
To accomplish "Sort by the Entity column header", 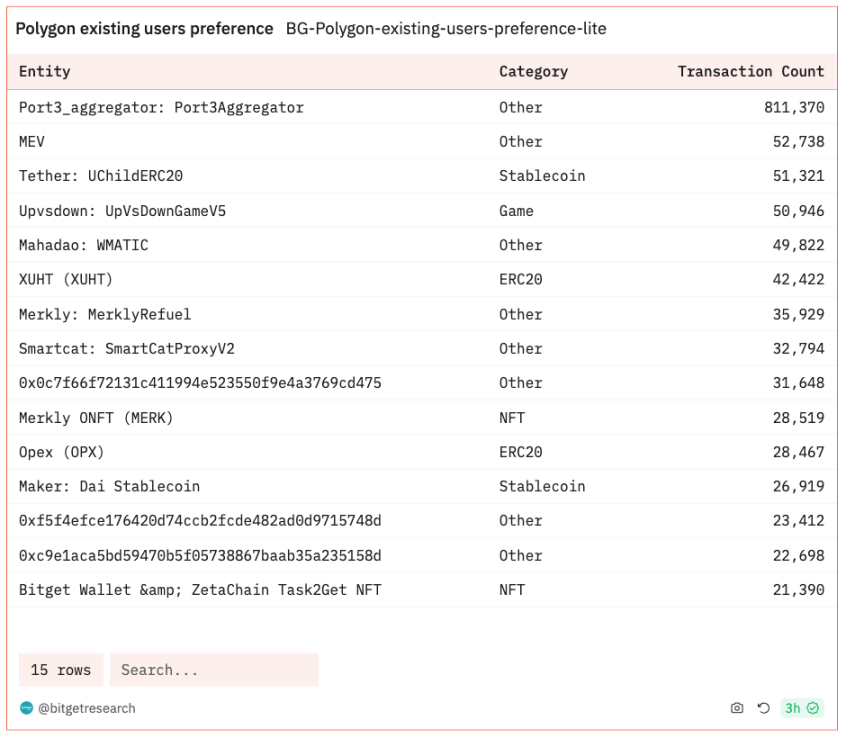I will (x=45, y=72).
